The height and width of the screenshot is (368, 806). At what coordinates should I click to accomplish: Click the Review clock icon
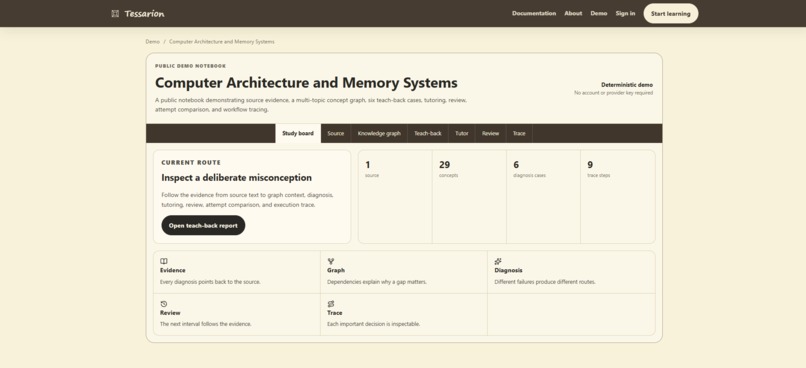tap(163, 304)
